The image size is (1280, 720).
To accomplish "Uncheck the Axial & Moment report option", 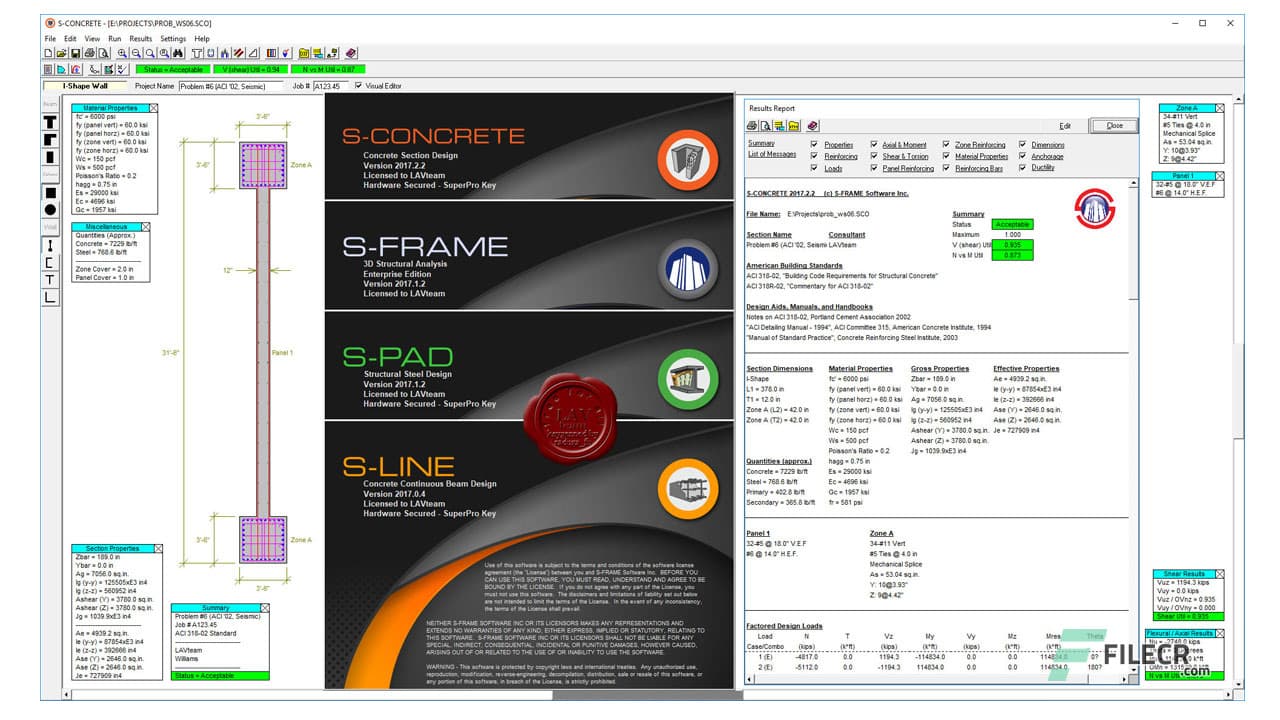I will click(873, 144).
